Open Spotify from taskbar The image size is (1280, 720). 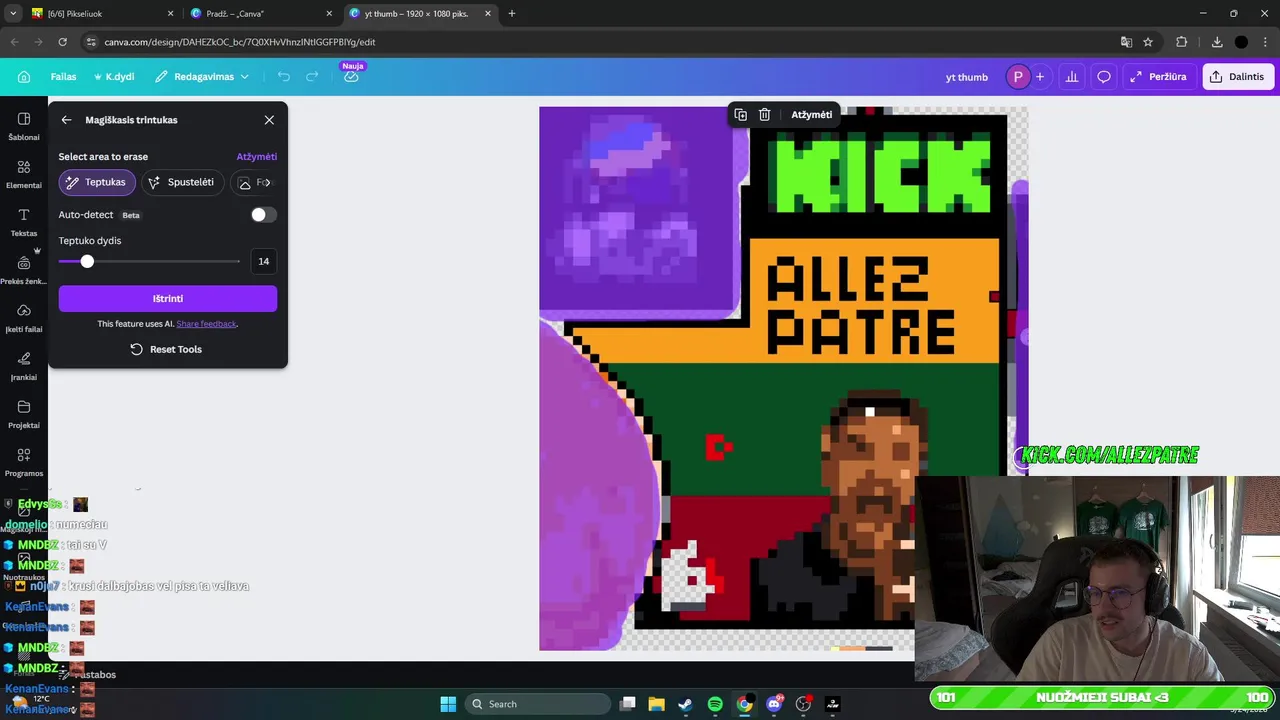715,704
